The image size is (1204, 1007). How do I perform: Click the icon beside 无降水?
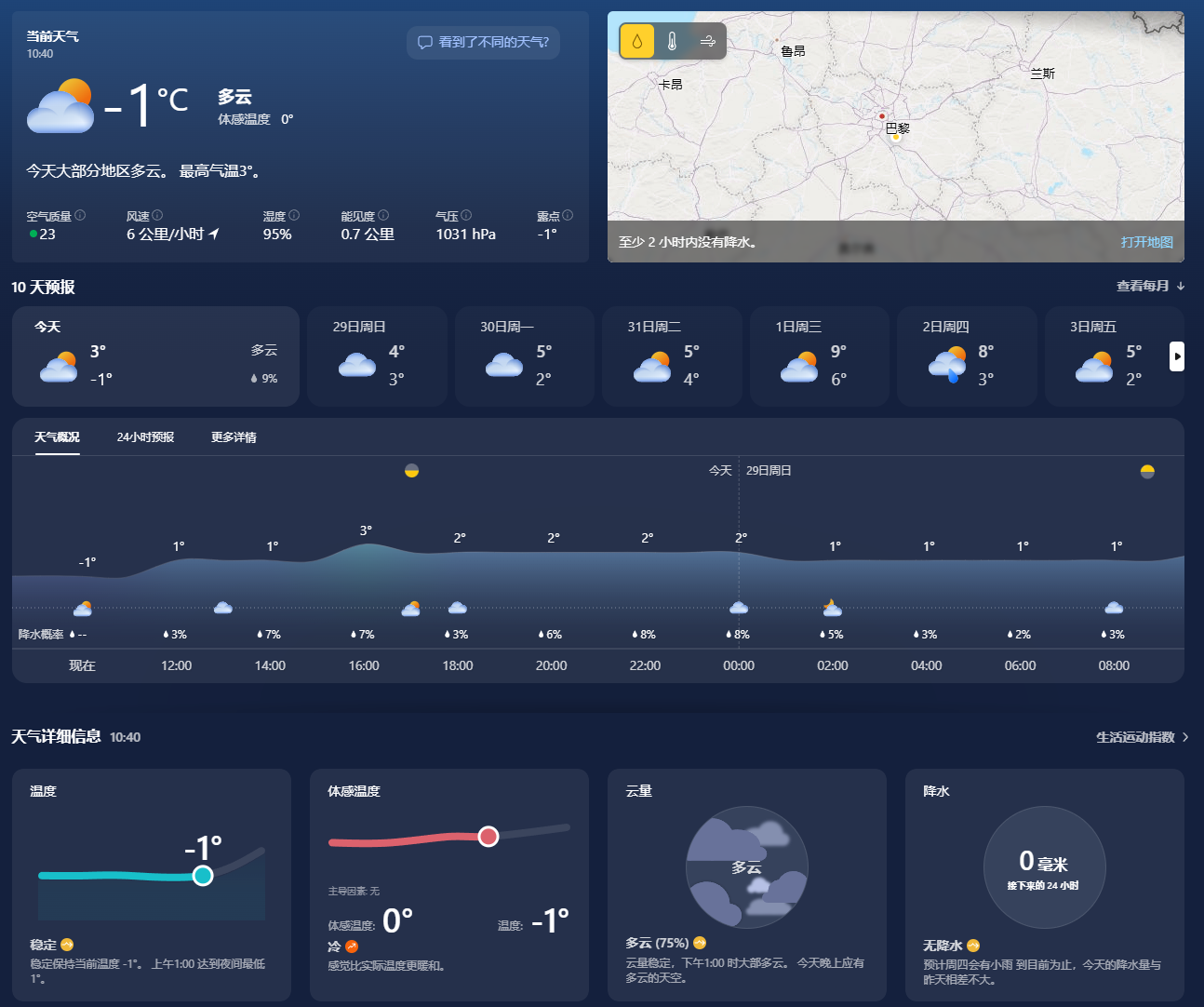973,946
